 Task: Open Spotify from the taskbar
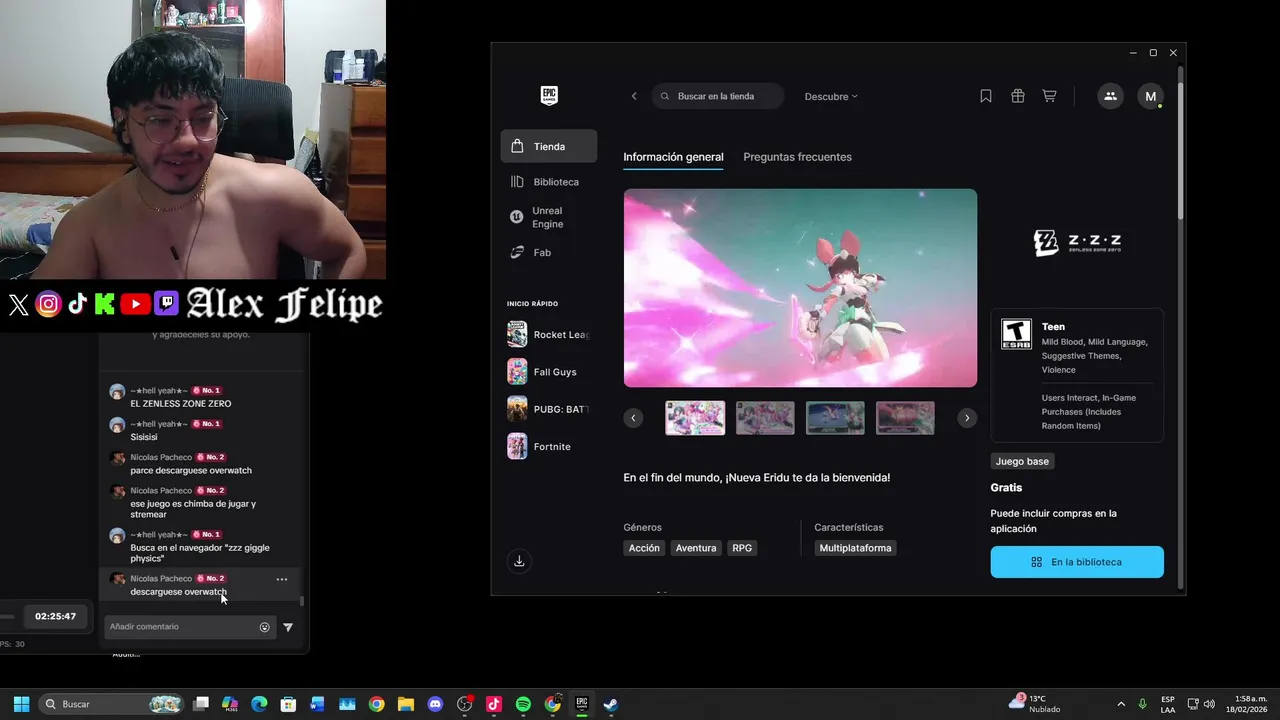click(x=523, y=704)
